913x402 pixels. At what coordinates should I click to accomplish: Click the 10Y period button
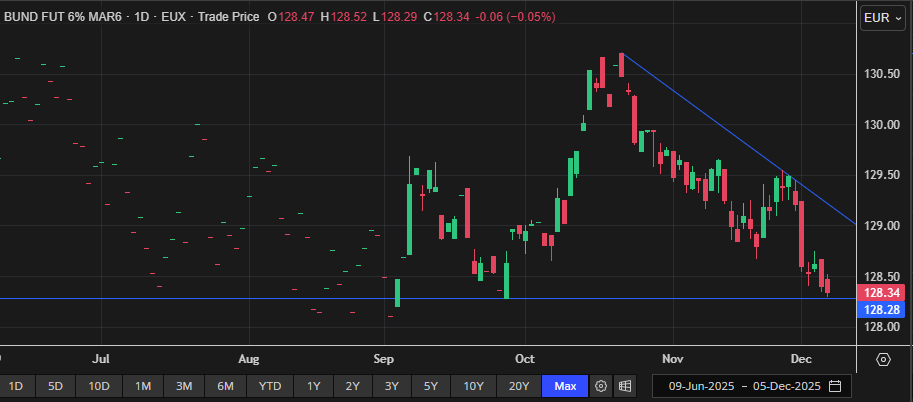click(473, 386)
